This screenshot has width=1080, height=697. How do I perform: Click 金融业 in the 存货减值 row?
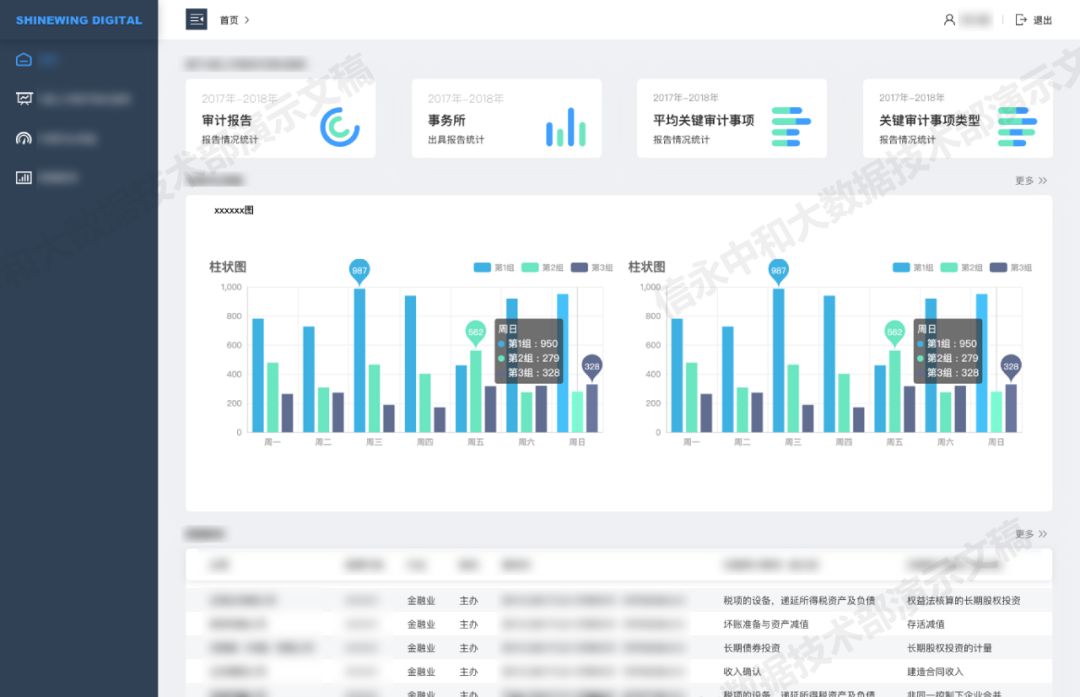(421, 624)
